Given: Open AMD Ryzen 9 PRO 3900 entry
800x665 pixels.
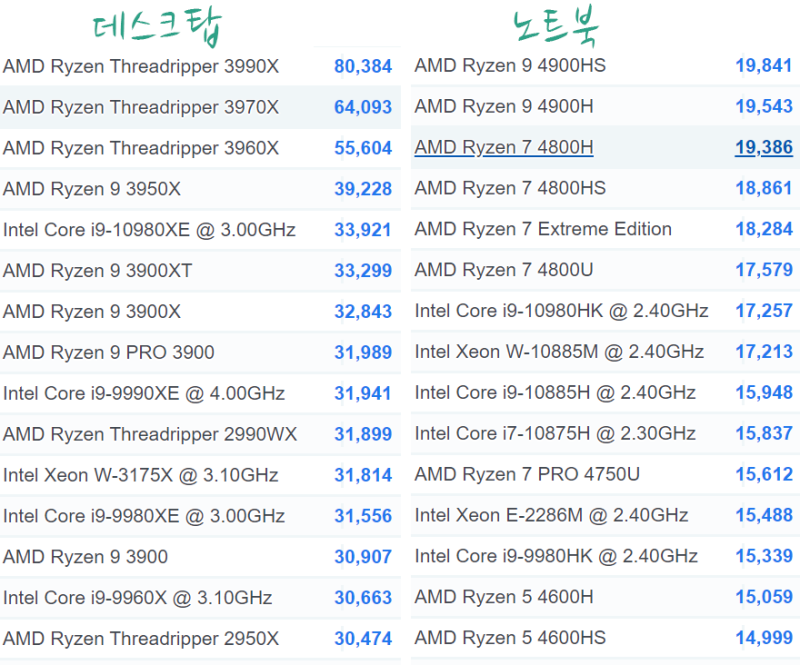Looking at the screenshot, I should coord(109,352).
